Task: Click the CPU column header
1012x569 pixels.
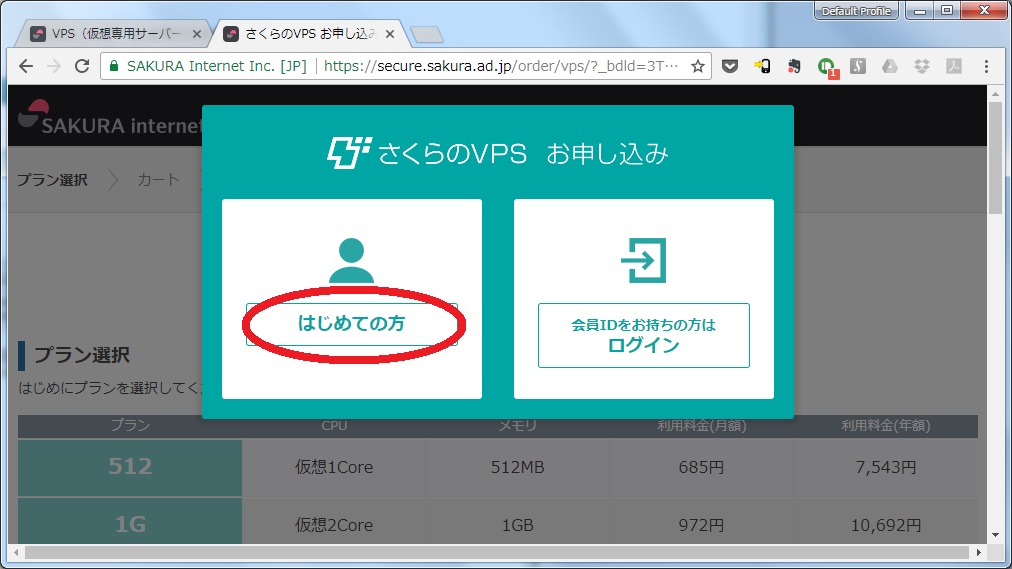Action: (x=334, y=426)
